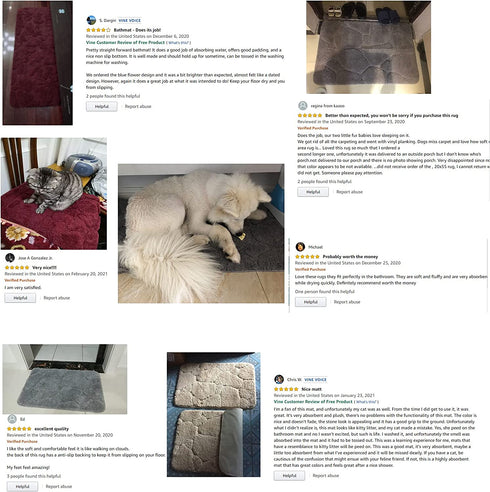
Task: Open the red runner rug photo
Action: click(x=38, y=63)
